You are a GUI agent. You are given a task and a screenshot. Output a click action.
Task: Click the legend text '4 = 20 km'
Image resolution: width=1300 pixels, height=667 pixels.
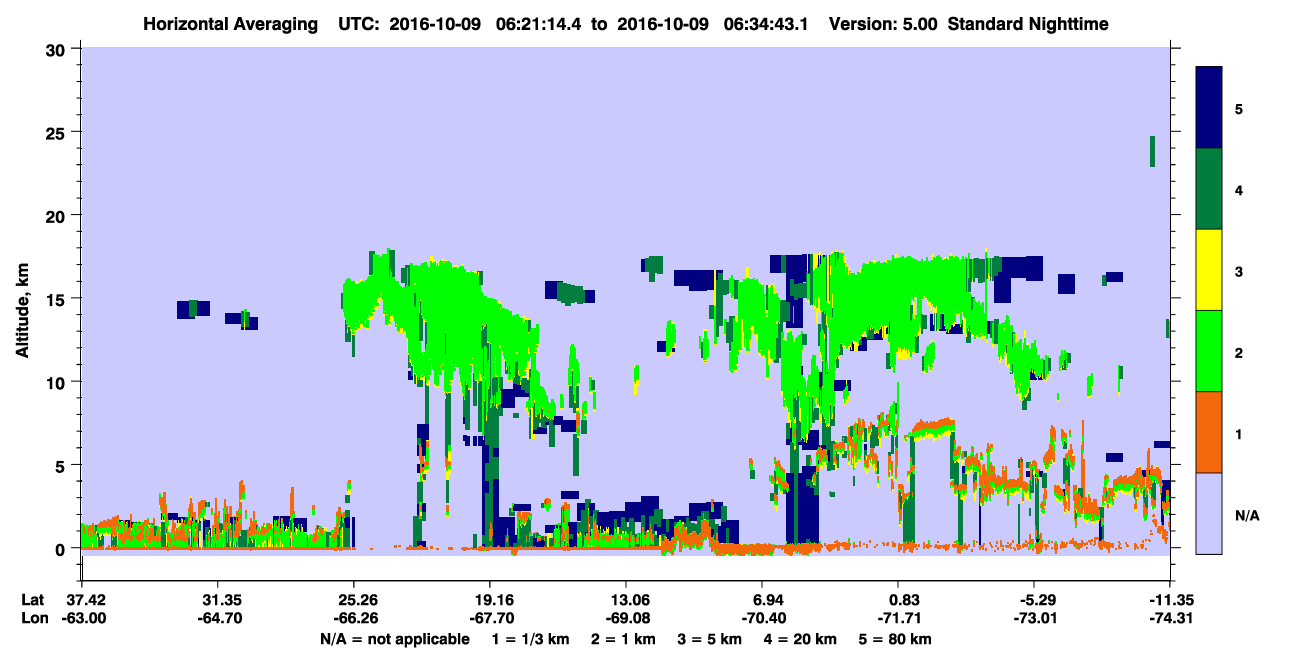click(800, 638)
